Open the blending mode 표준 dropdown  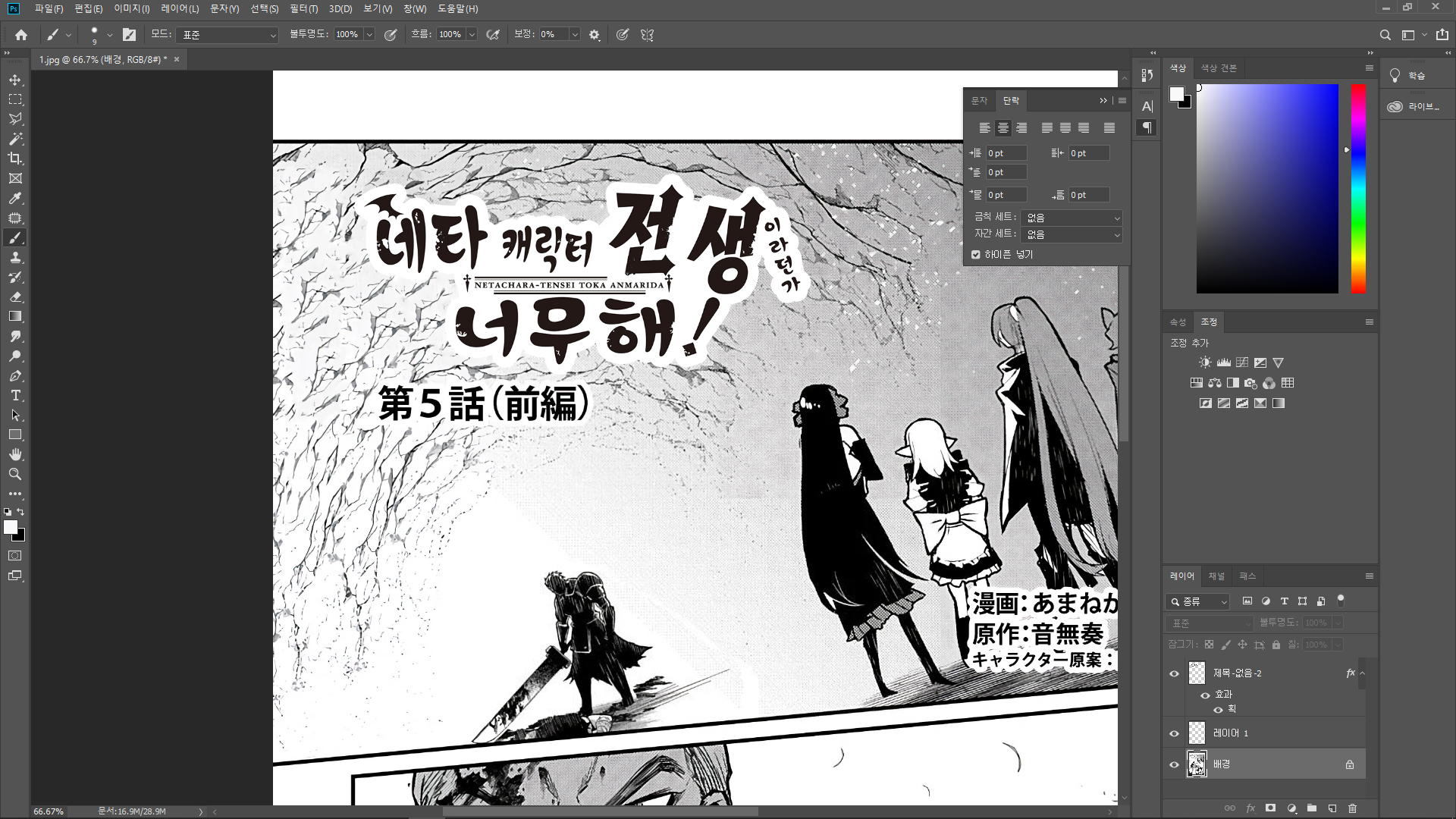pyautogui.click(x=227, y=35)
